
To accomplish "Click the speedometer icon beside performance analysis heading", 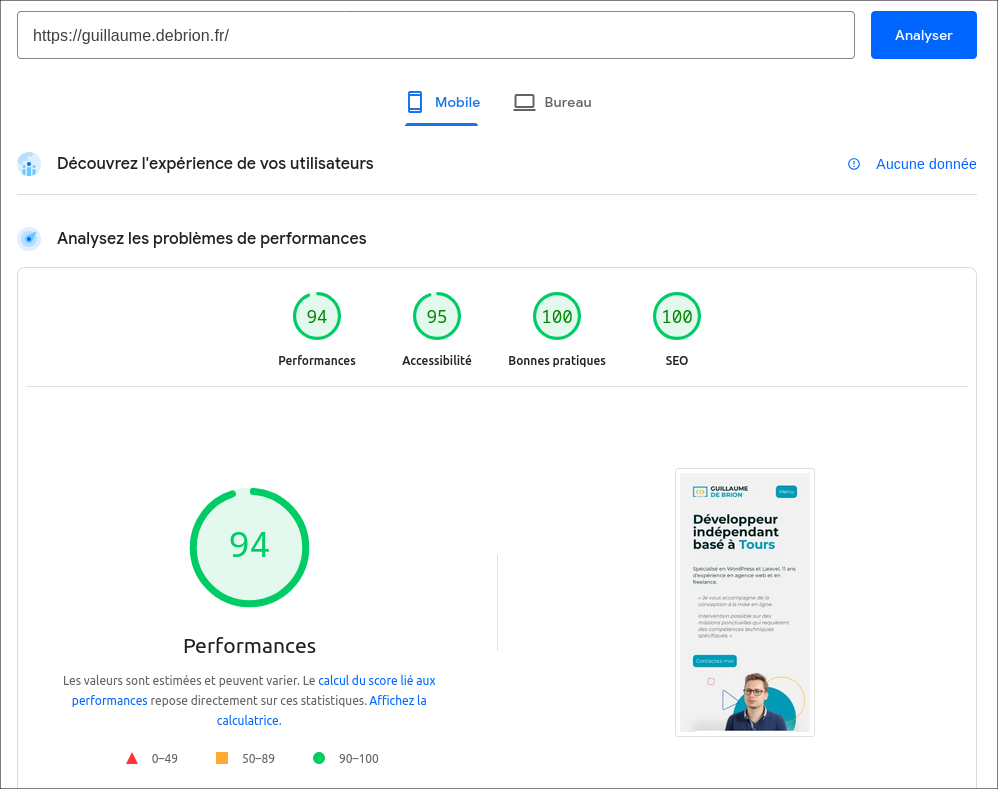I will tap(28, 238).
